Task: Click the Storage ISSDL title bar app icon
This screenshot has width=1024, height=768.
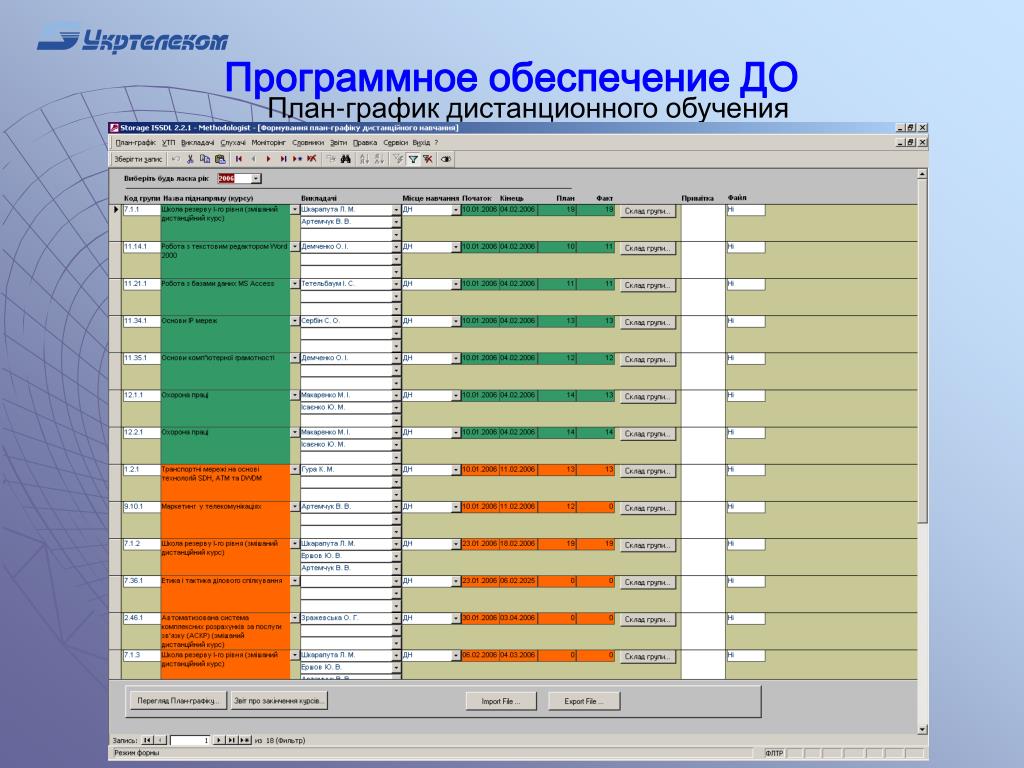Action: click(x=114, y=127)
